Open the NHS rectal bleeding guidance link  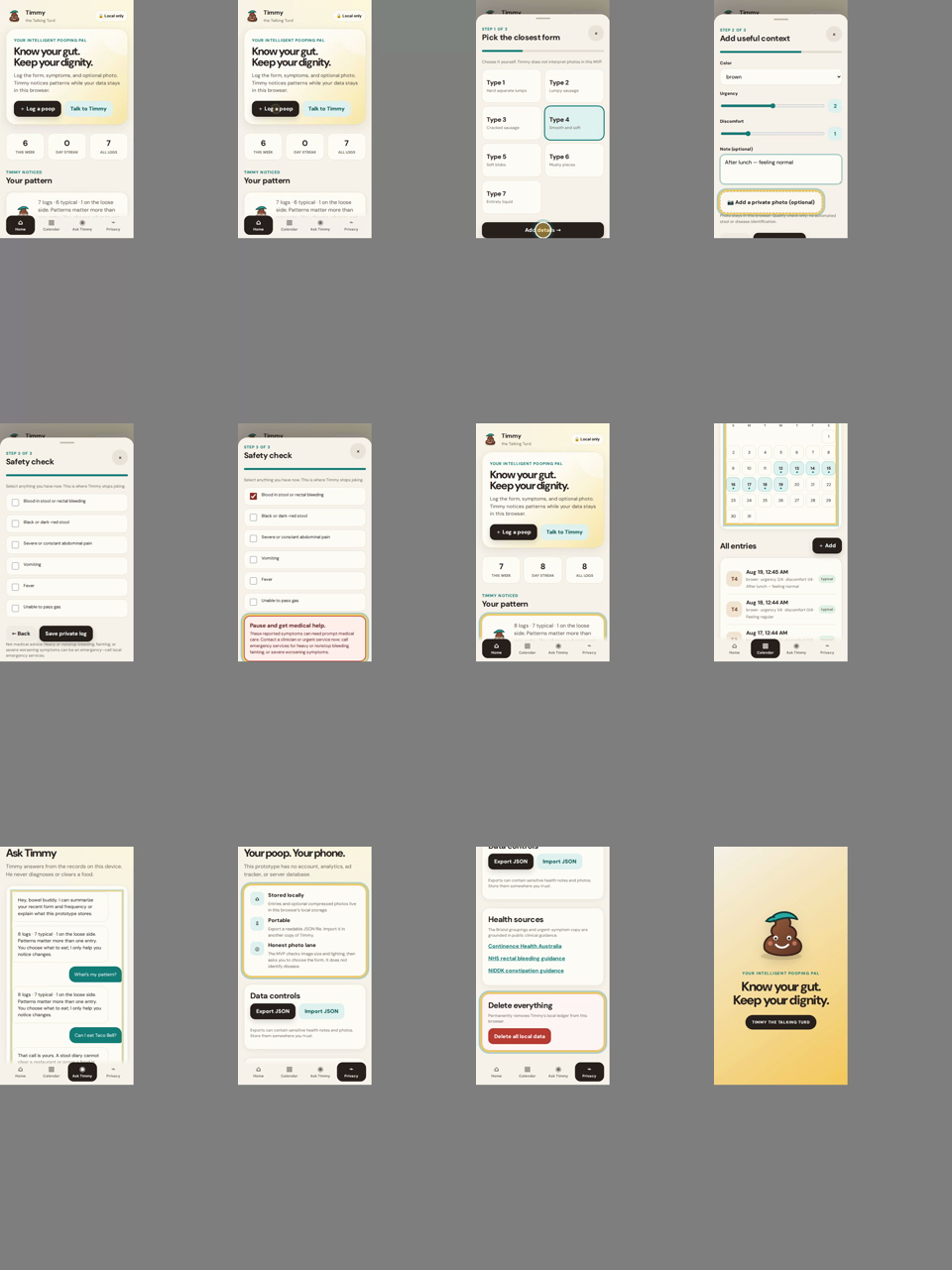527,959
